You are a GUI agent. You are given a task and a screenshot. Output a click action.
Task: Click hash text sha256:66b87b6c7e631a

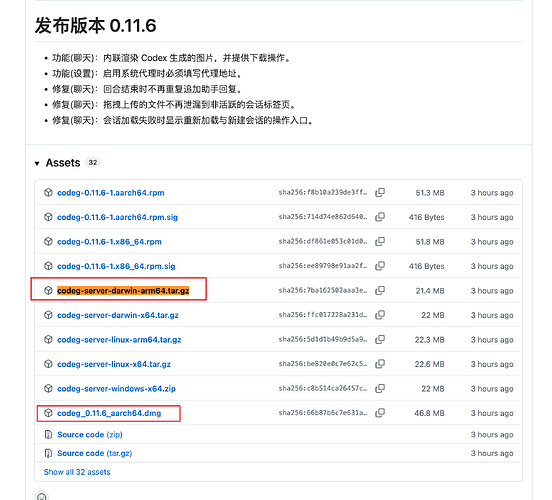323,413
